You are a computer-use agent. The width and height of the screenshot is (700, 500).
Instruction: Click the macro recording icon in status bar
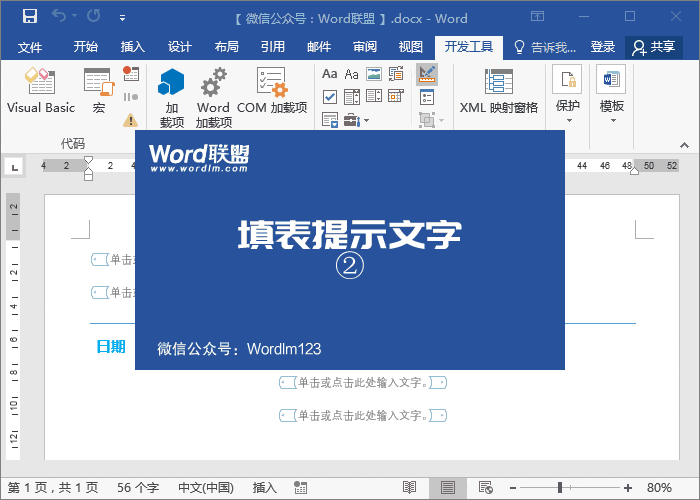pyautogui.click(x=300, y=488)
